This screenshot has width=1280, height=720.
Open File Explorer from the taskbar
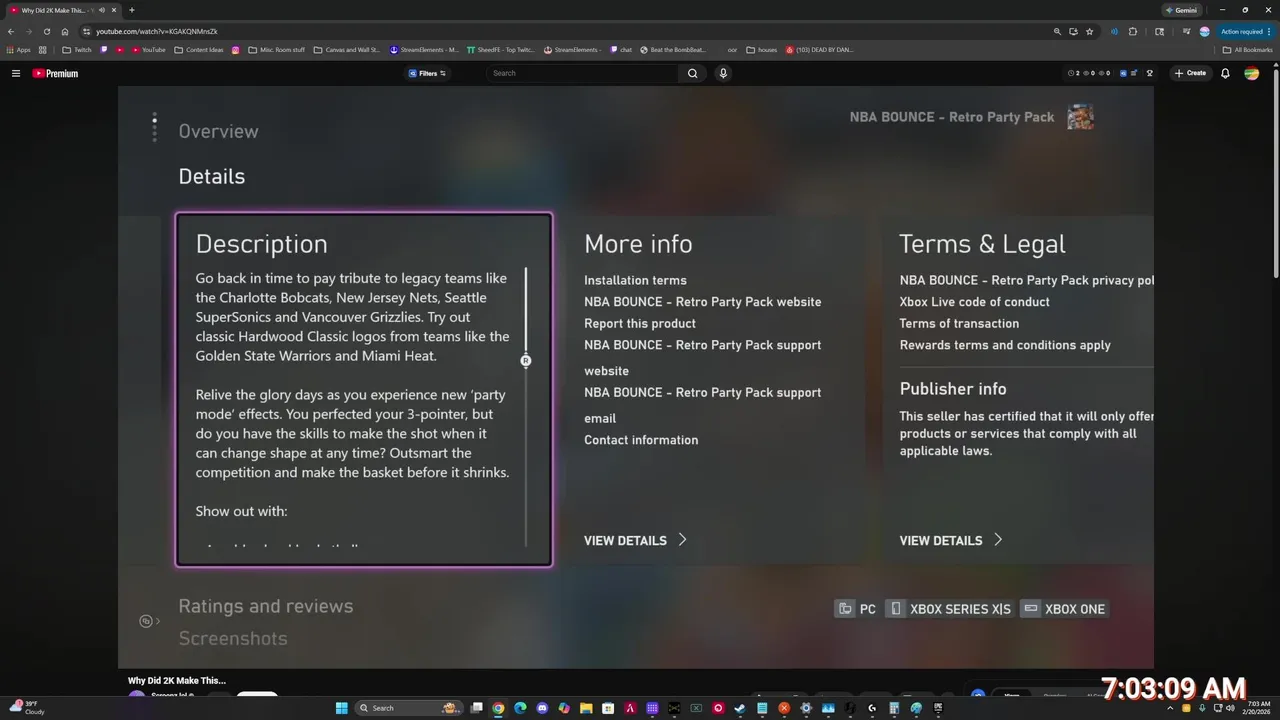pyautogui.click(x=586, y=708)
